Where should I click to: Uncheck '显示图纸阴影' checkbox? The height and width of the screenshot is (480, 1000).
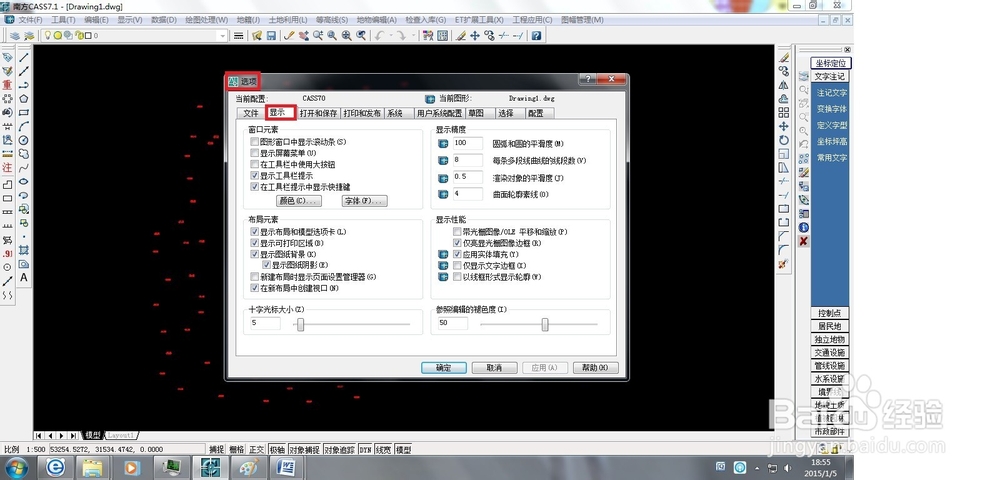pyautogui.click(x=267, y=265)
